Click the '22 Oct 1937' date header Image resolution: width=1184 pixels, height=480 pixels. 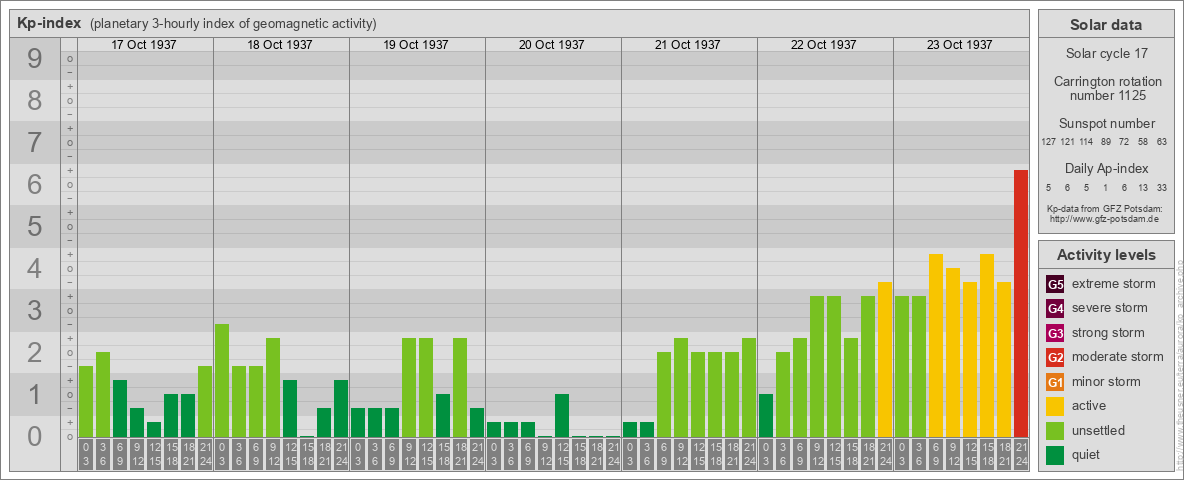point(823,45)
